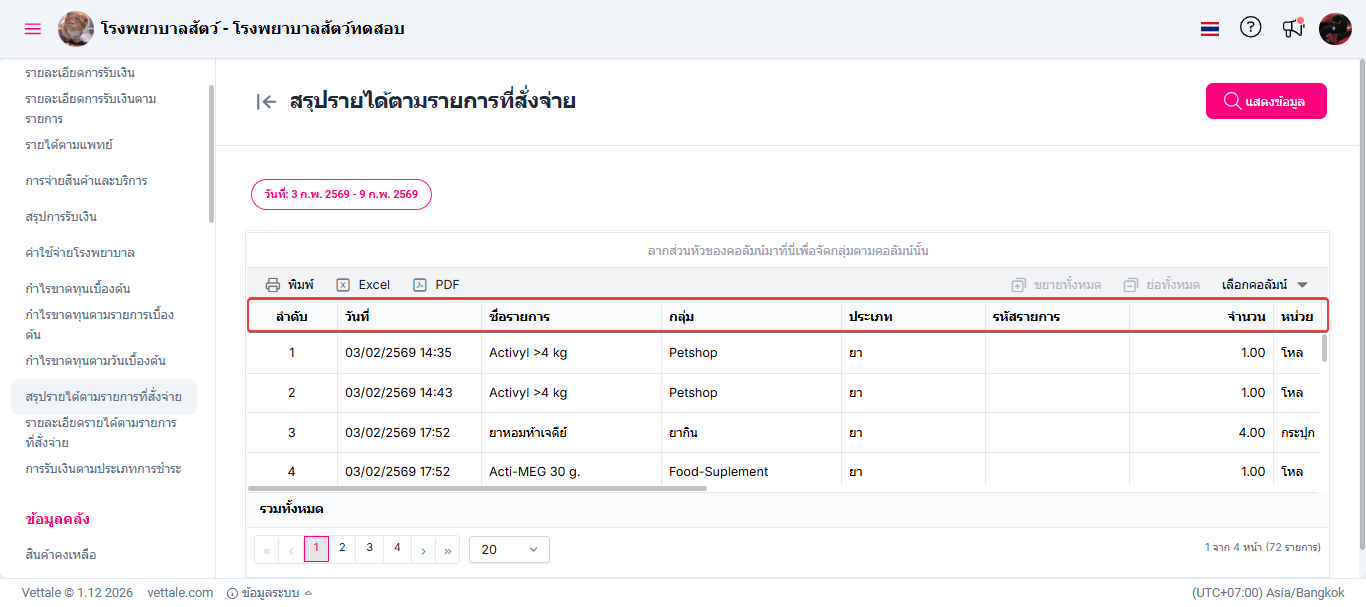This screenshot has width=1366, height=607.
Task: Go to page 2 of results
Action: (342, 548)
